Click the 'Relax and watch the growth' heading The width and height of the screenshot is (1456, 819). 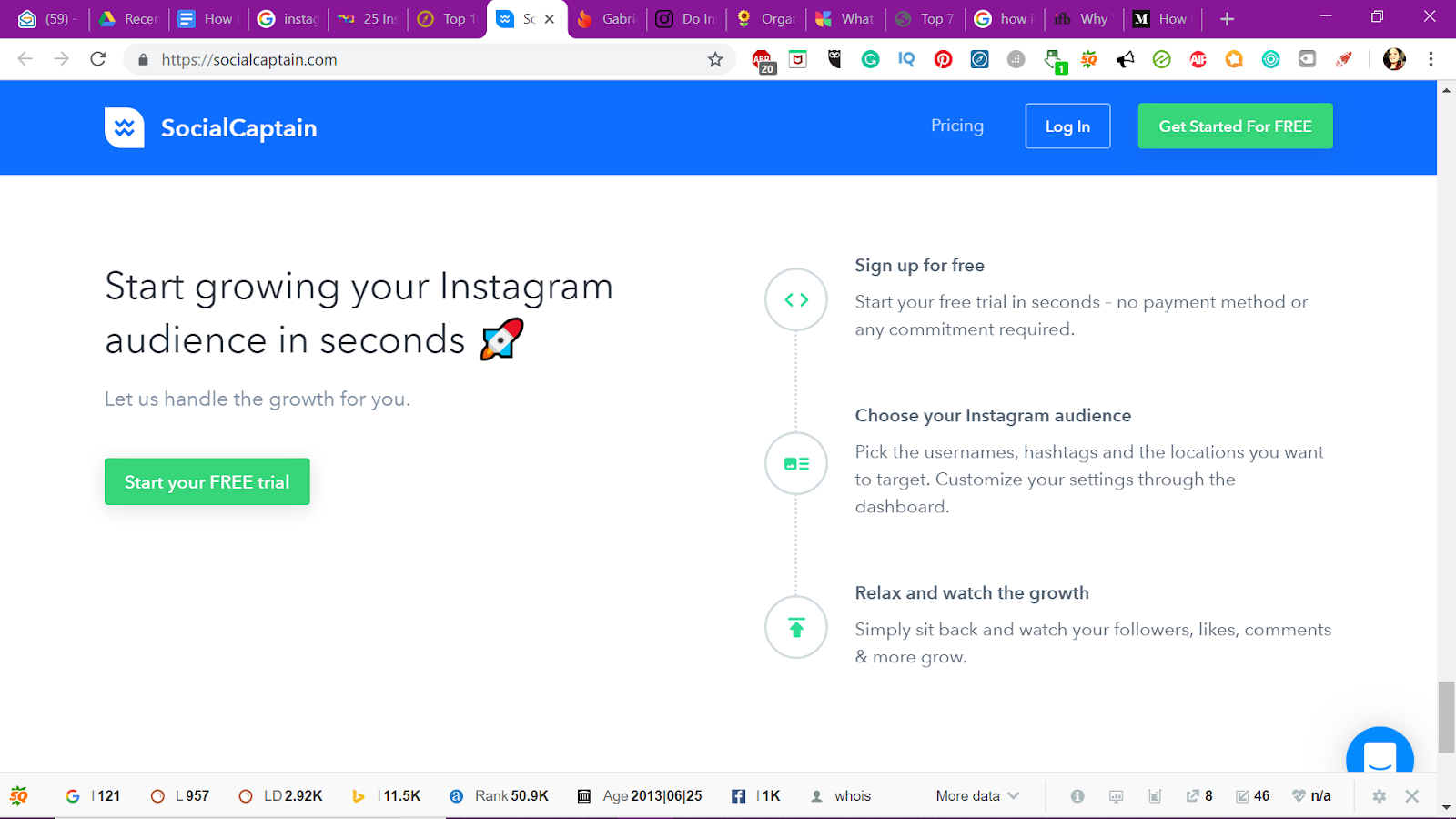pos(972,593)
